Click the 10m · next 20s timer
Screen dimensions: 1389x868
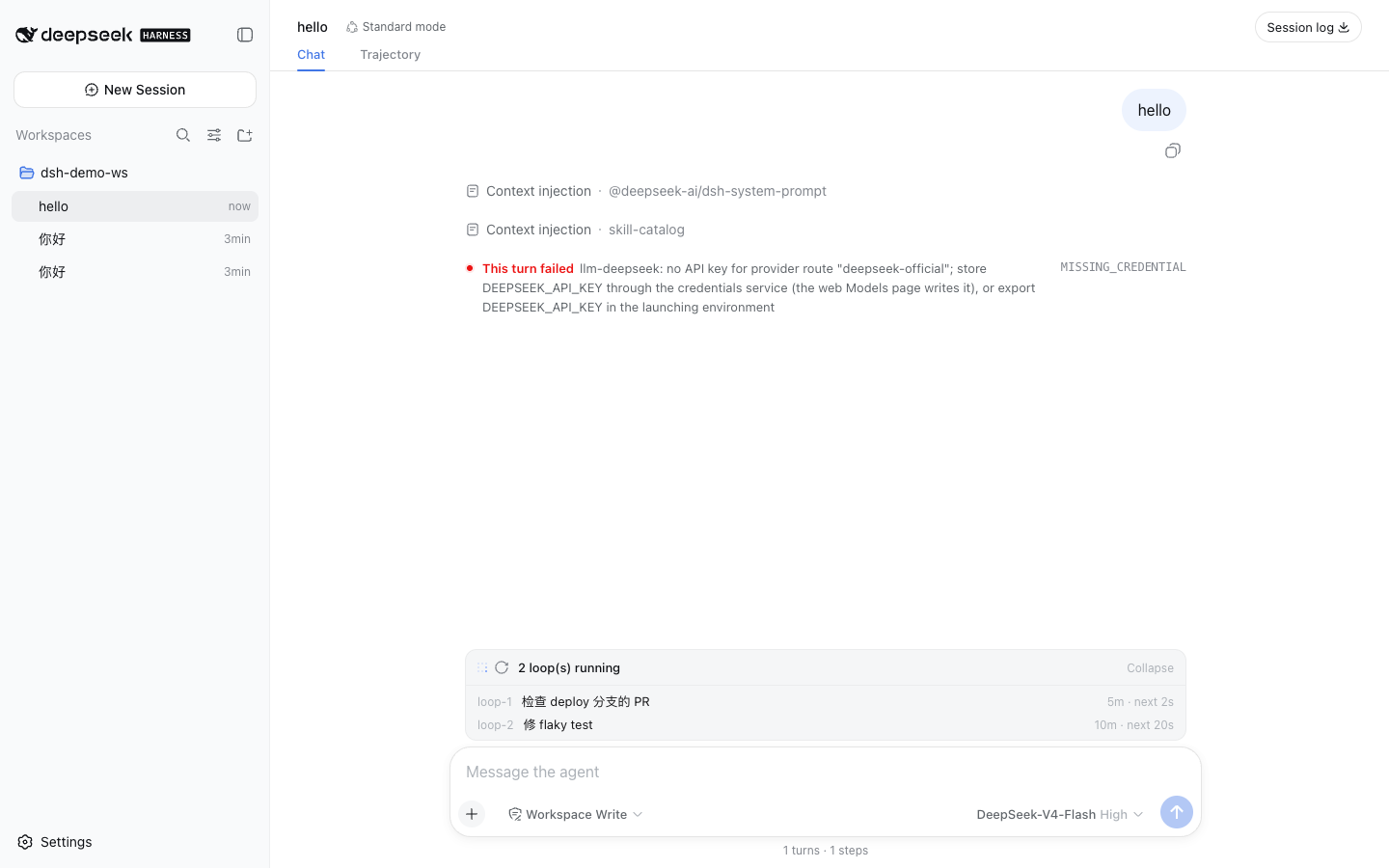(1133, 725)
